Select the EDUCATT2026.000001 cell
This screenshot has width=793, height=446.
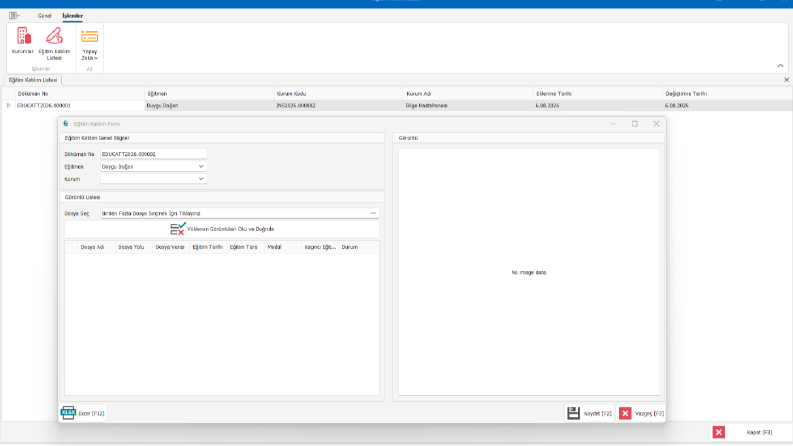pyautogui.click(x=80, y=106)
